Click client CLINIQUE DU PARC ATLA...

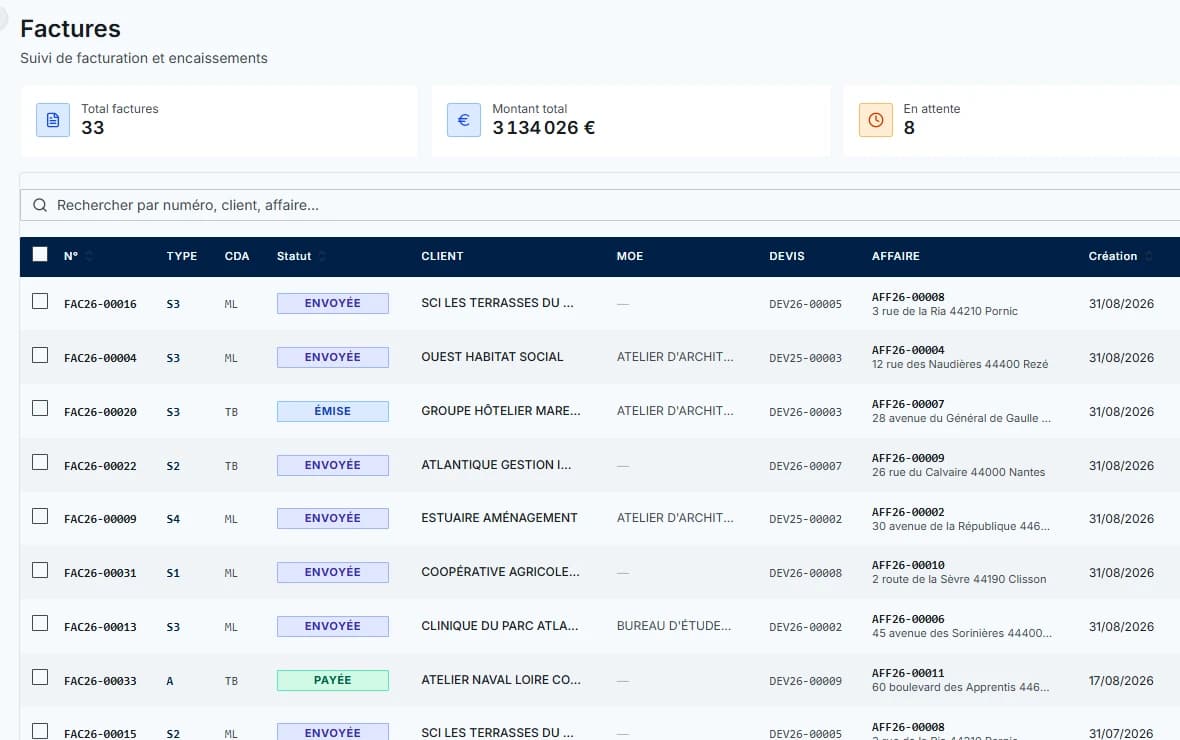(500, 626)
